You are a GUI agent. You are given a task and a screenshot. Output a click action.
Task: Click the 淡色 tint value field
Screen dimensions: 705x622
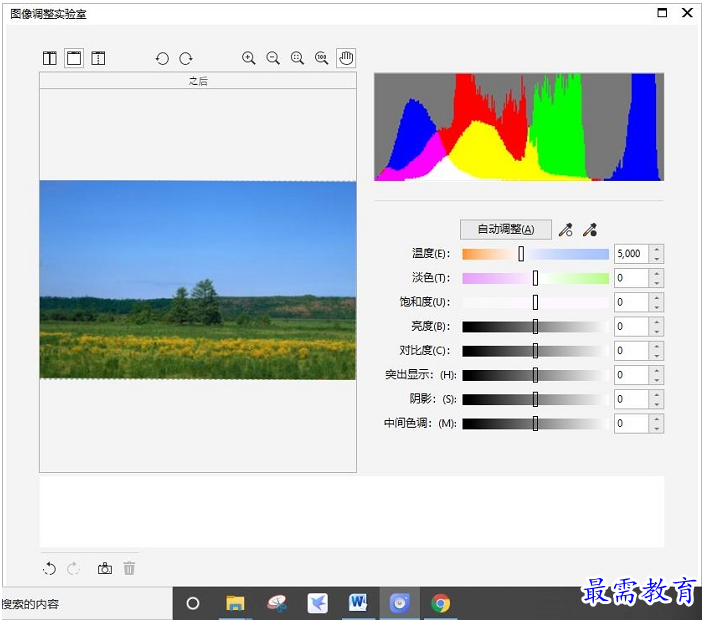[631, 278]
